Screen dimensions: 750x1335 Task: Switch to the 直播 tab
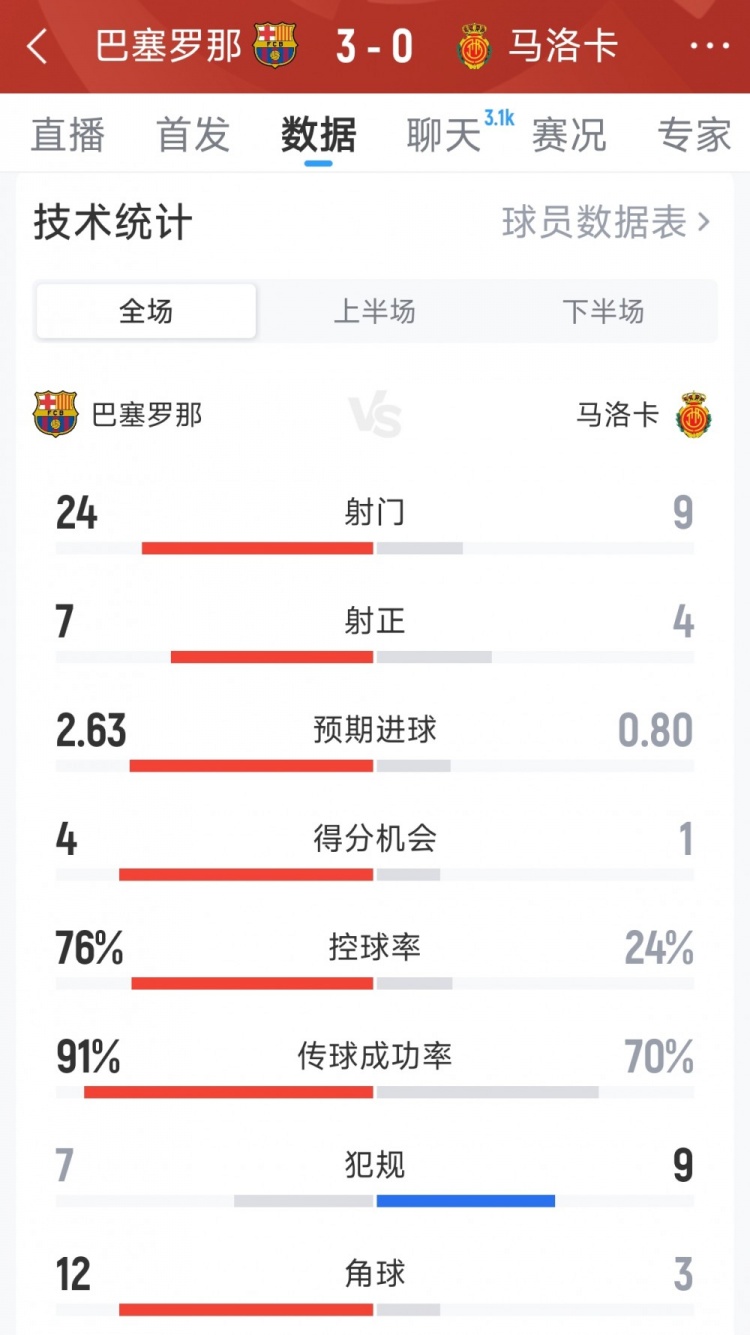pyautogui.click(x=67, y=135)
